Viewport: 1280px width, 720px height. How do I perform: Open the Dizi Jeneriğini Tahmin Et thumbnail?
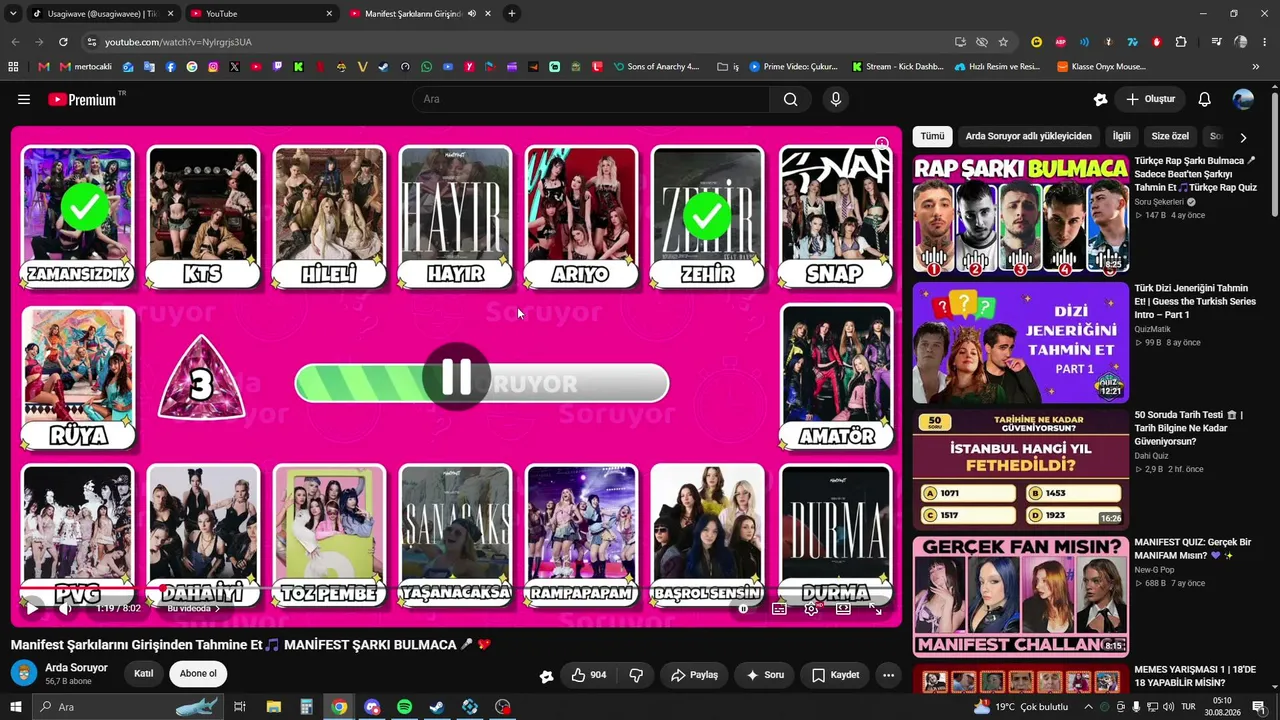coord(1021,342)
